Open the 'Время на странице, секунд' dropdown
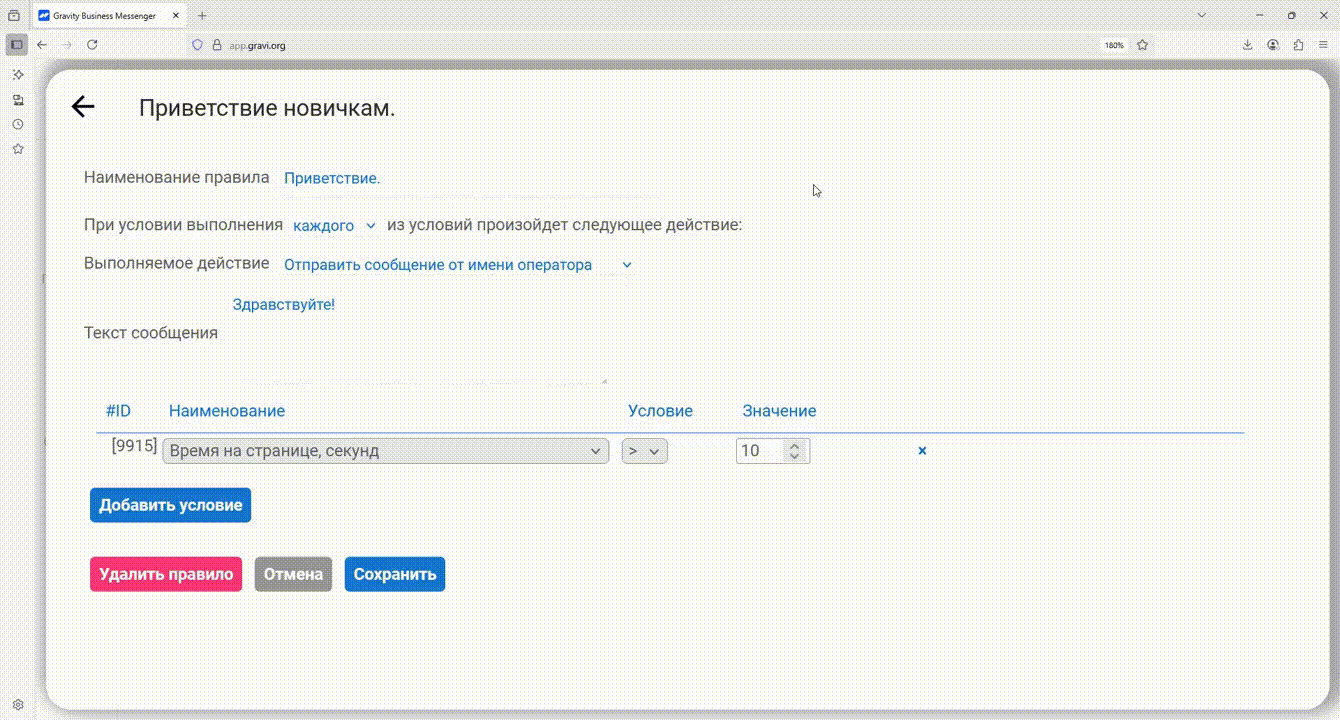The height and width of the screenshot is (720, 1340). pyautogui.click(x=385, y=451)
